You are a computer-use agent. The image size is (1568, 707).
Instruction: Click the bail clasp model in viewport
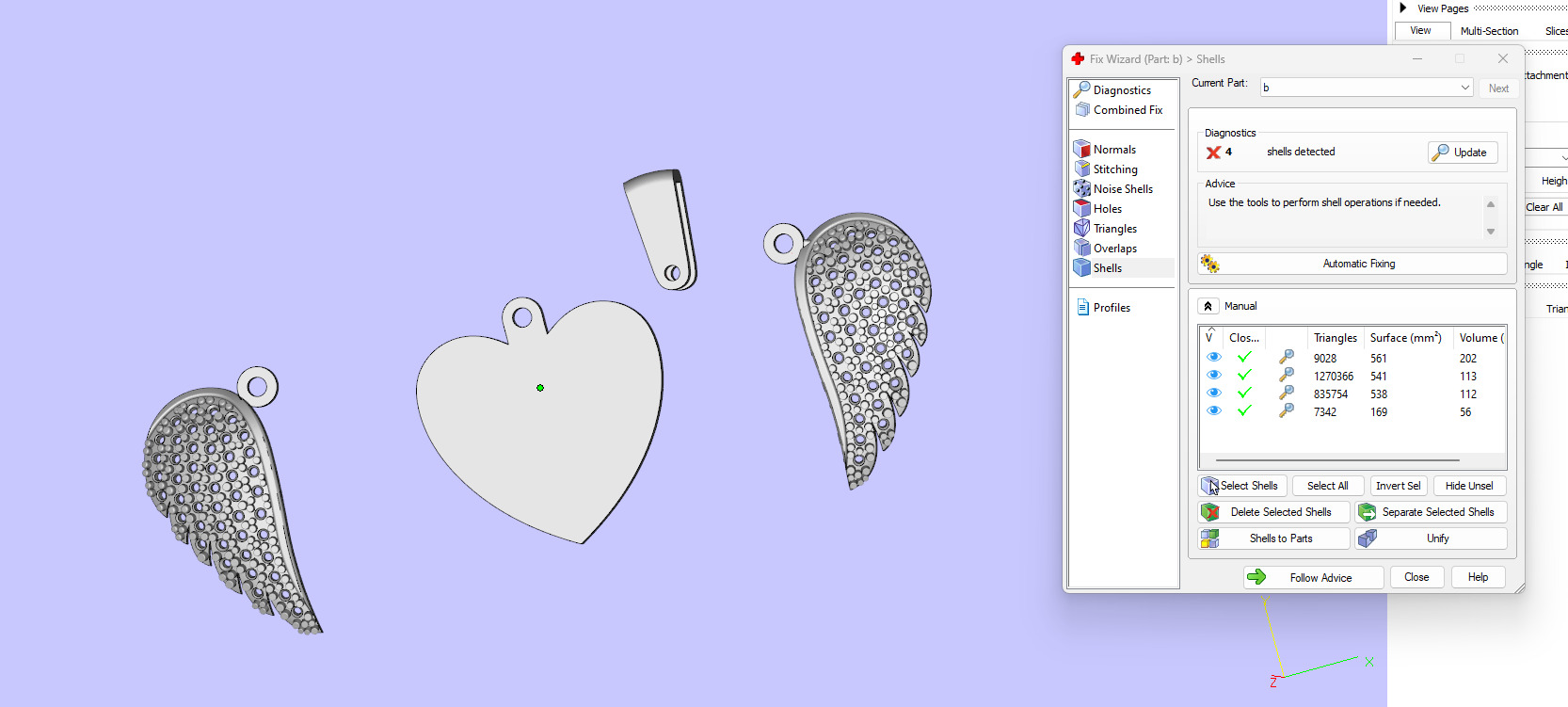click(x=663, y=229)
